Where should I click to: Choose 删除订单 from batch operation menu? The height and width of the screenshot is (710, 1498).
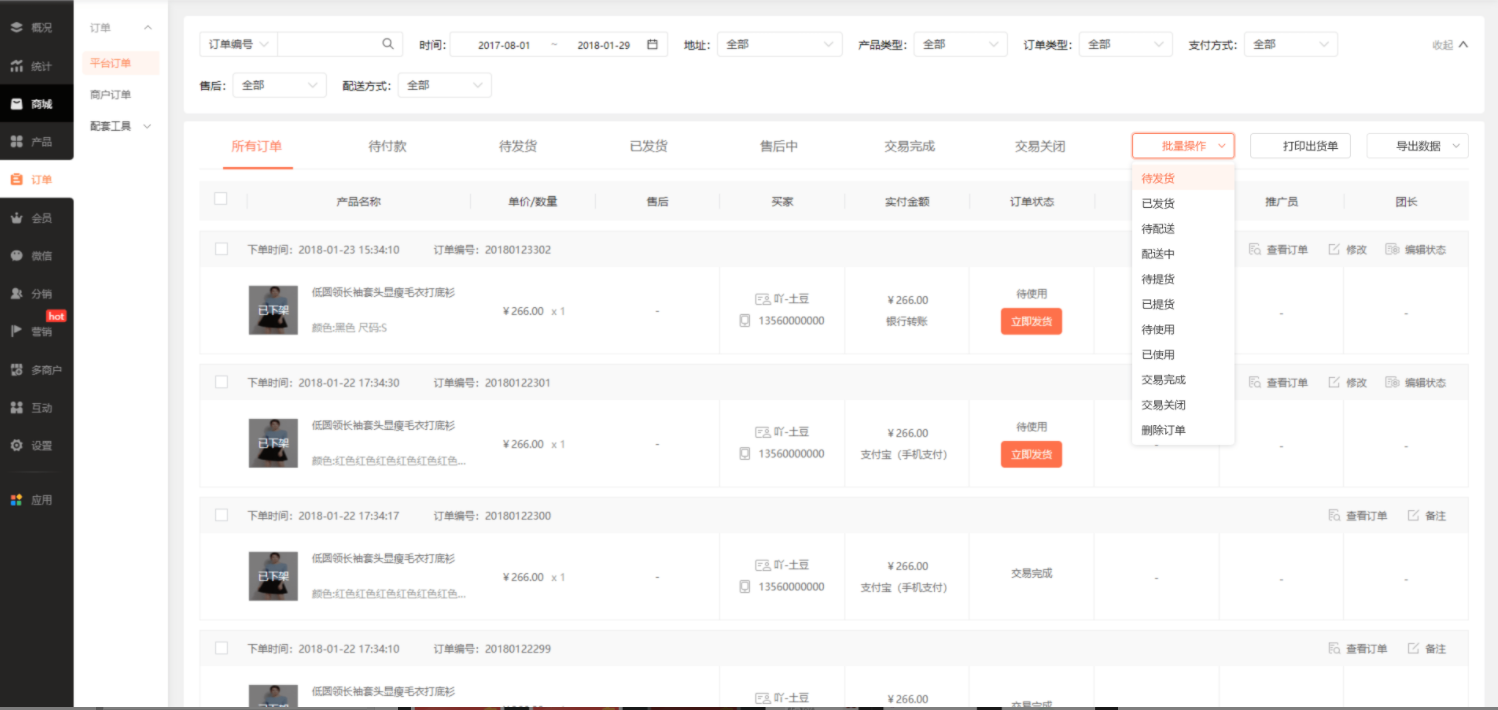point(1164,430)
